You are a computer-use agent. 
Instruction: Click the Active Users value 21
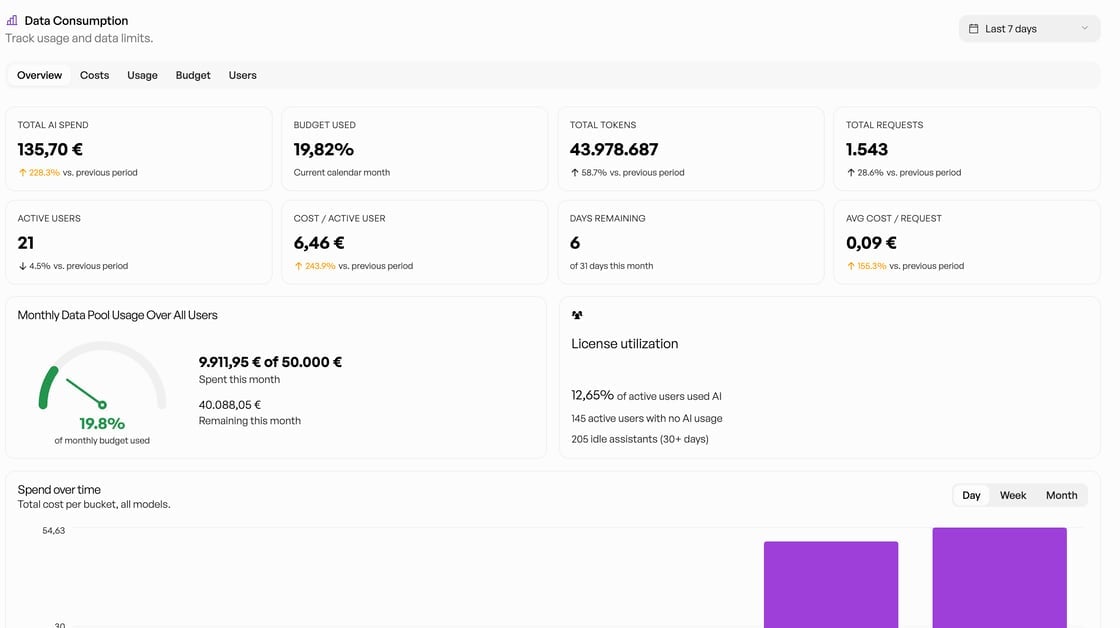[x=26, y=243]
